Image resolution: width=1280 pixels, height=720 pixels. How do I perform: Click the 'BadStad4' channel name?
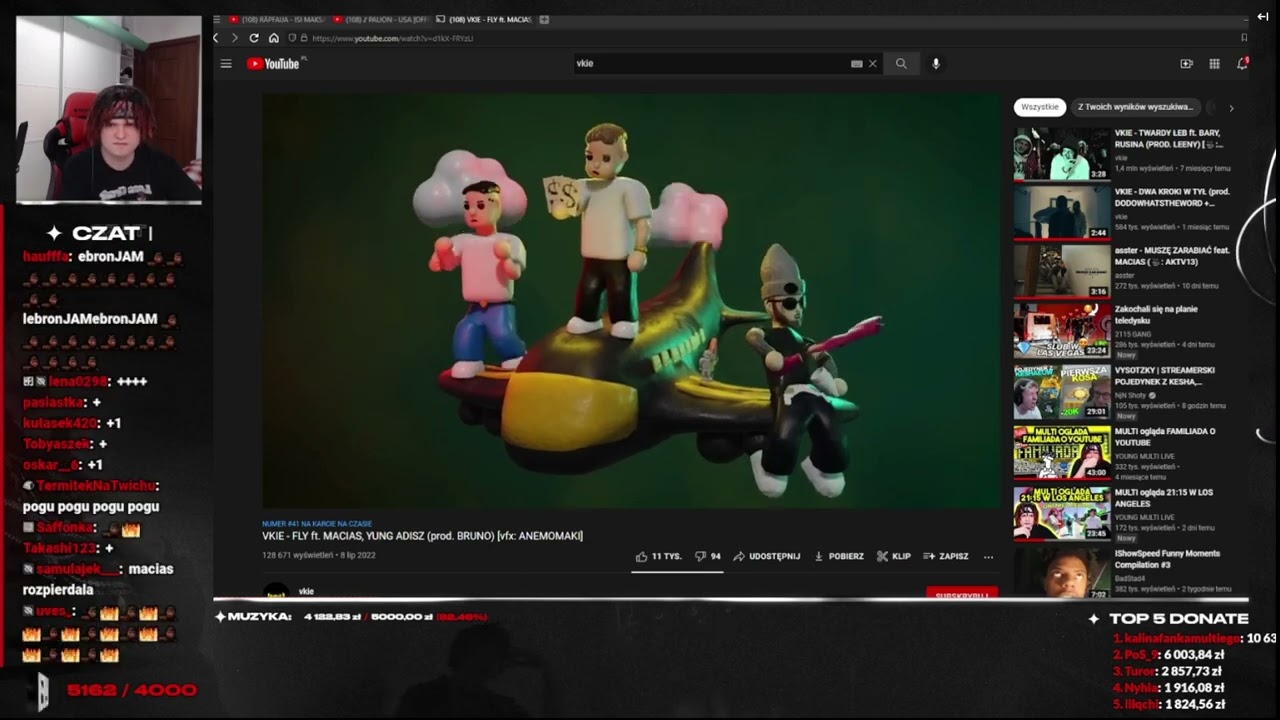(1130, 578)
